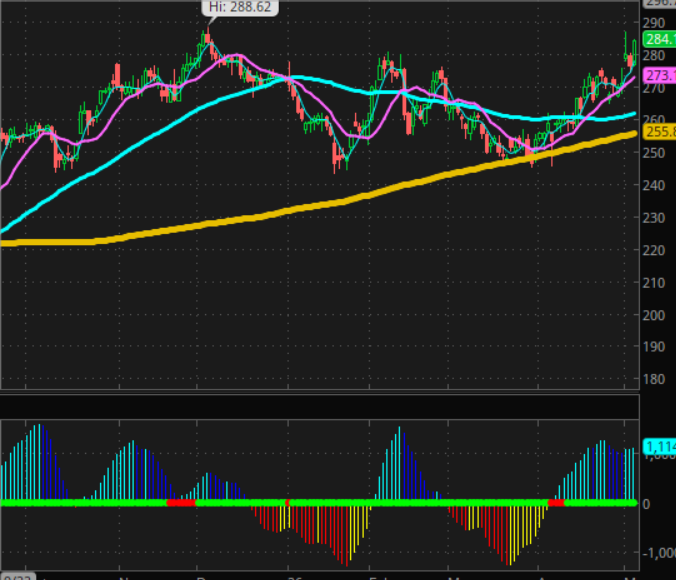This screenshot has width=676, height=580.
Task: Select the magenta 273.1 price label
Action: [x=659, y=75]
